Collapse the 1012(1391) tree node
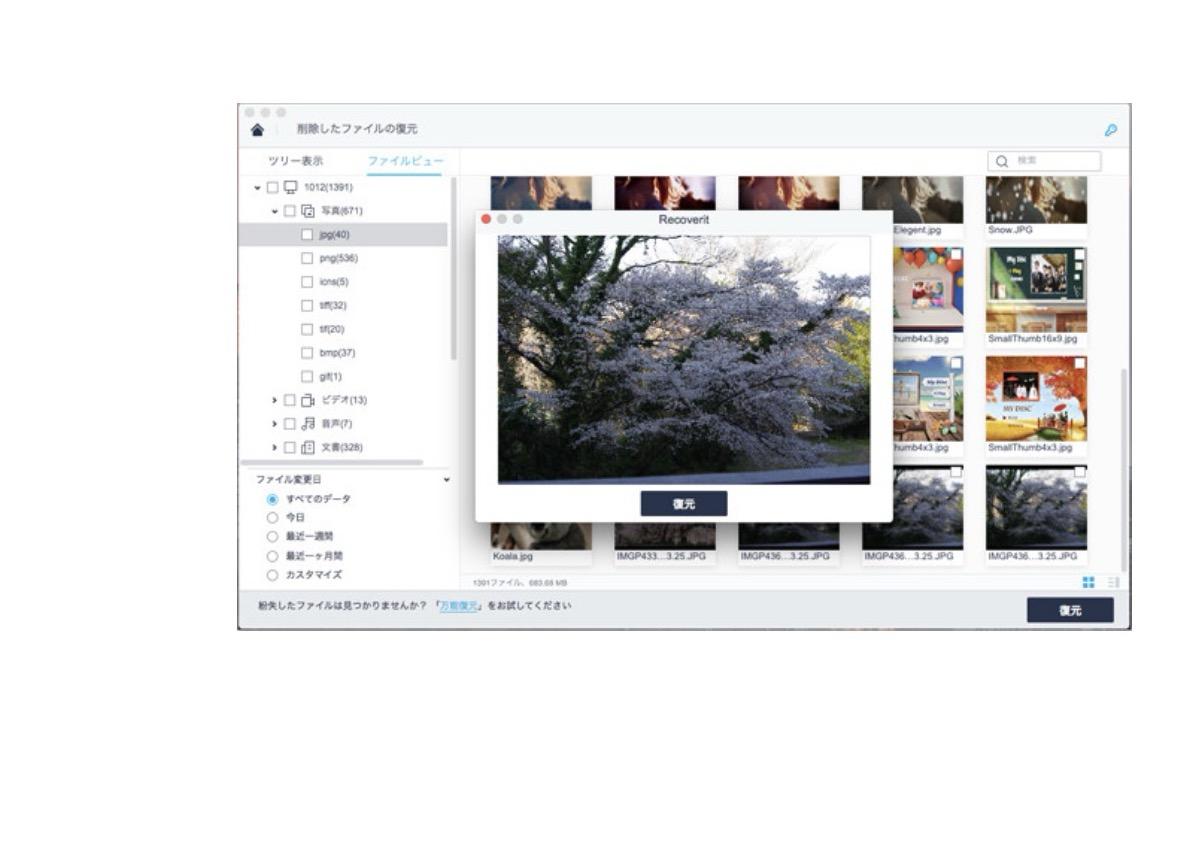Viewport: 1201px width, 856px height. point(257,187)
